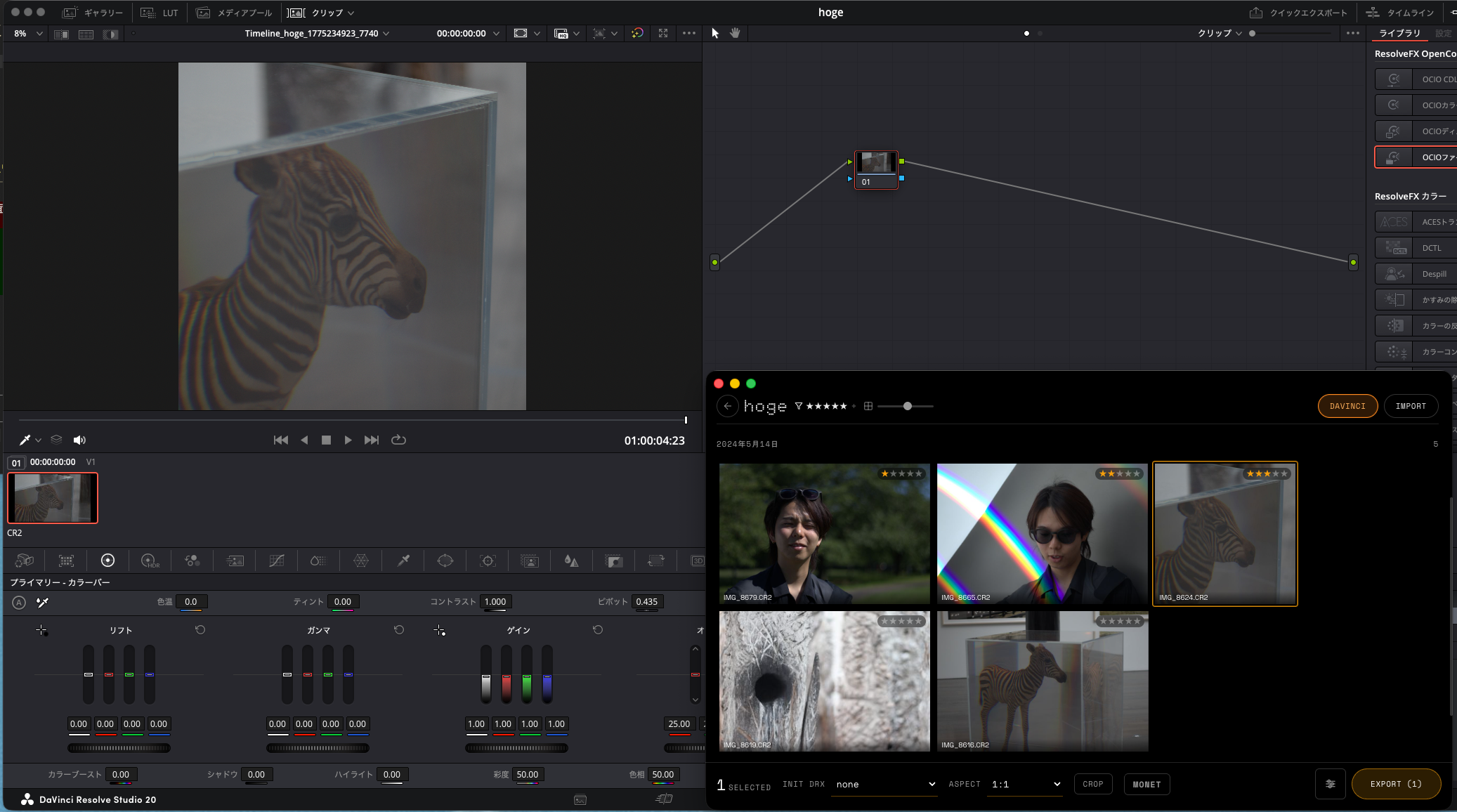The image size is (1457, 812).
Task: Toggle the split screen view icon
Action: coord(61,33)
